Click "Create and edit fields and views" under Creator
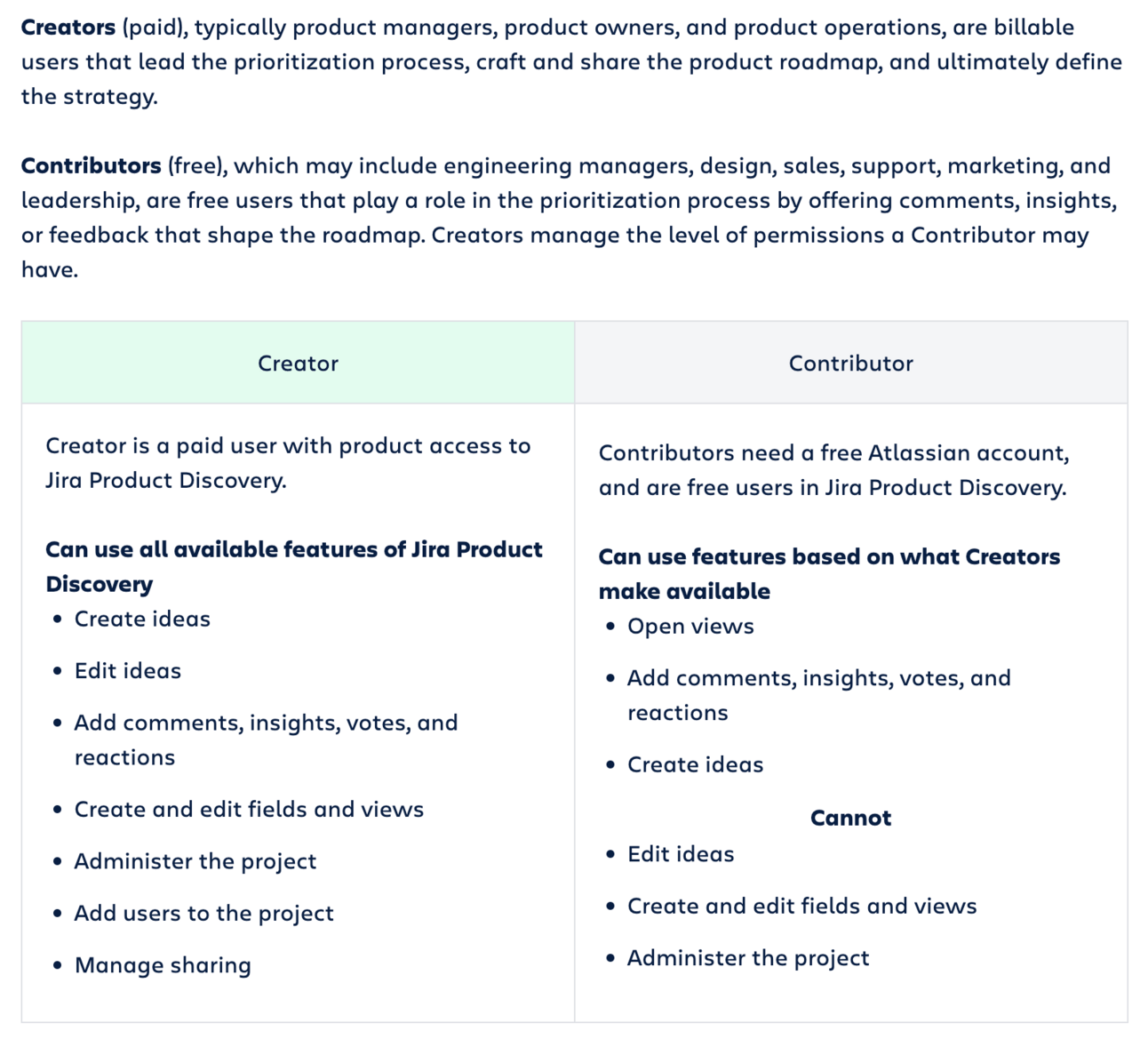1148x1039 pixels. point(249,810)
